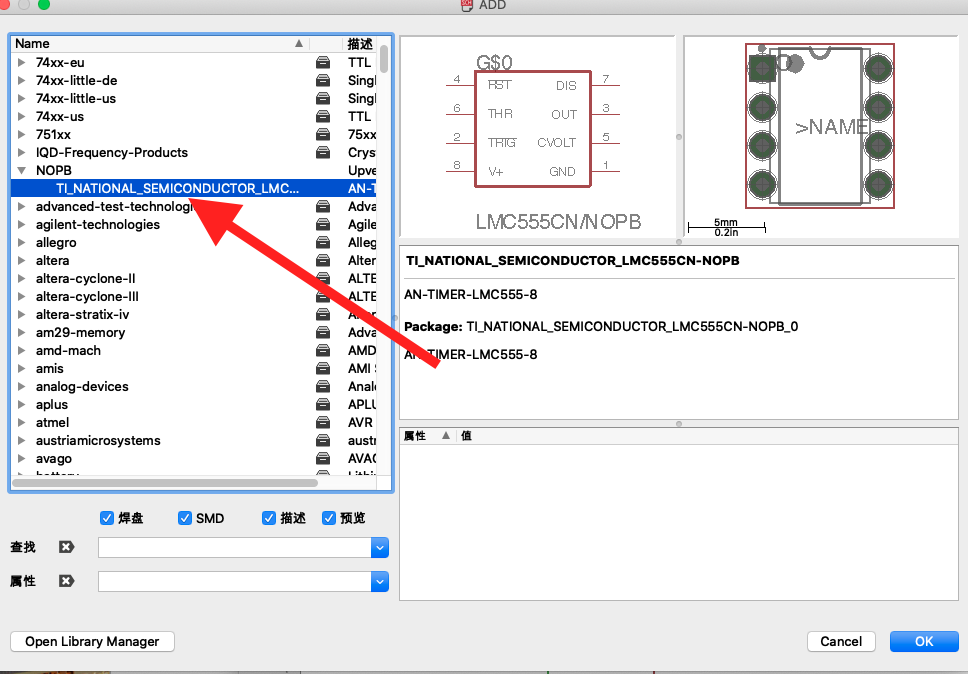The width and height of the screenshot is (968, 674).
Task: Sort by Name column header
Action: pos(159,43)
